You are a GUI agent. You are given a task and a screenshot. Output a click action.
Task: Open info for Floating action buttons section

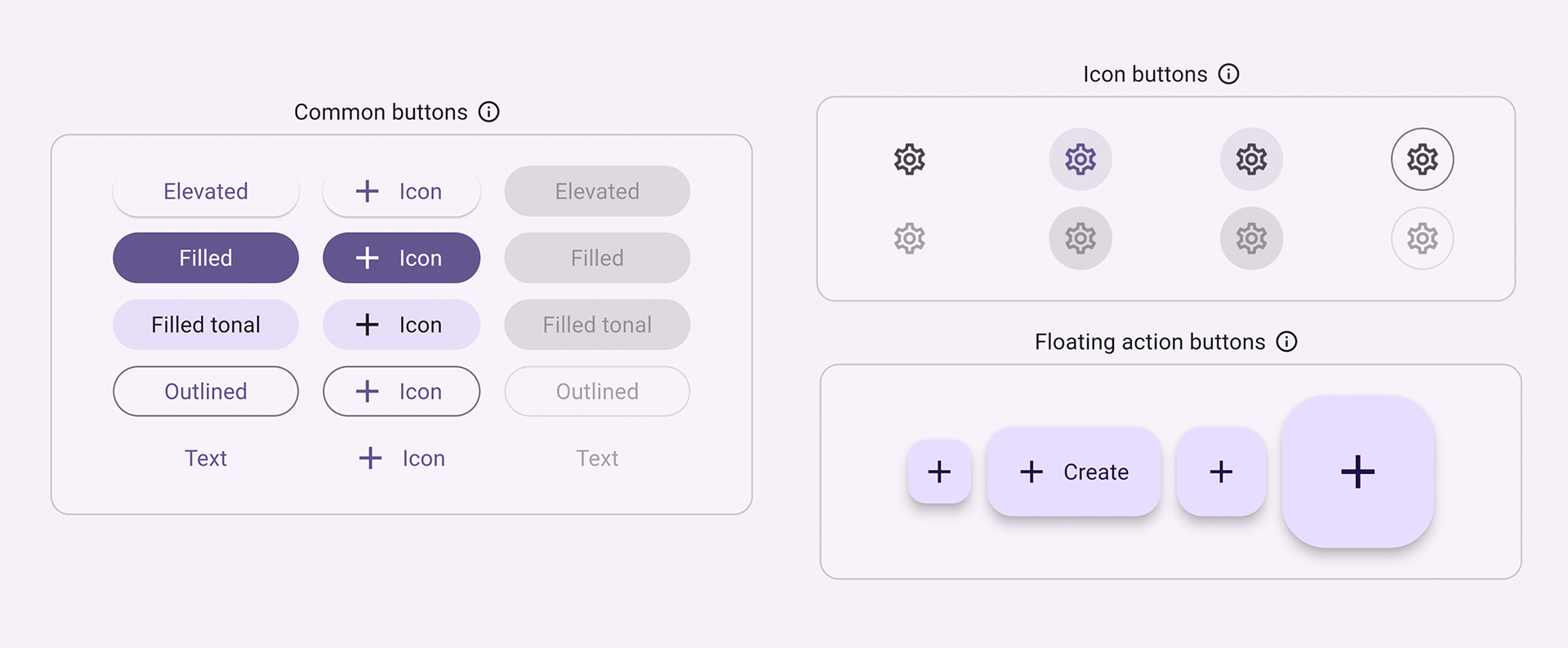click(x=1286, y=342)
